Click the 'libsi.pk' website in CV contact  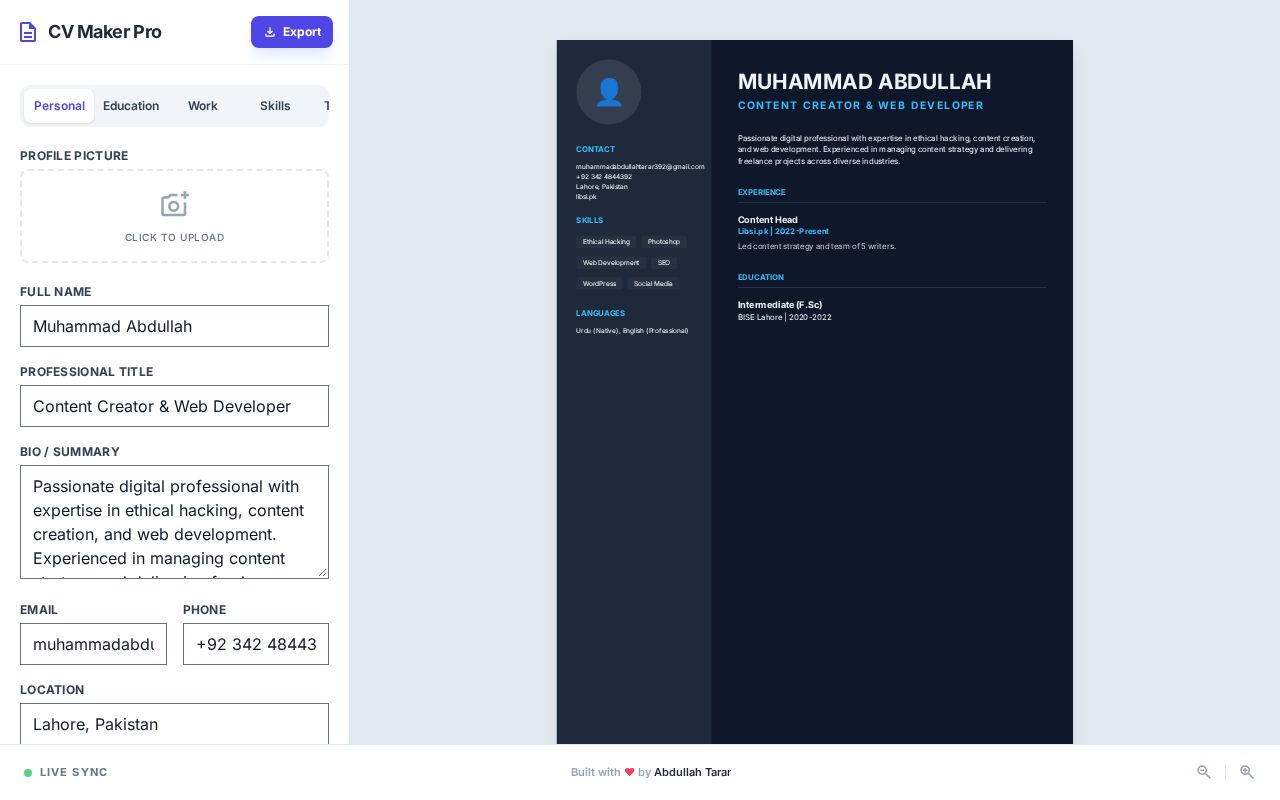coord(586,197)
